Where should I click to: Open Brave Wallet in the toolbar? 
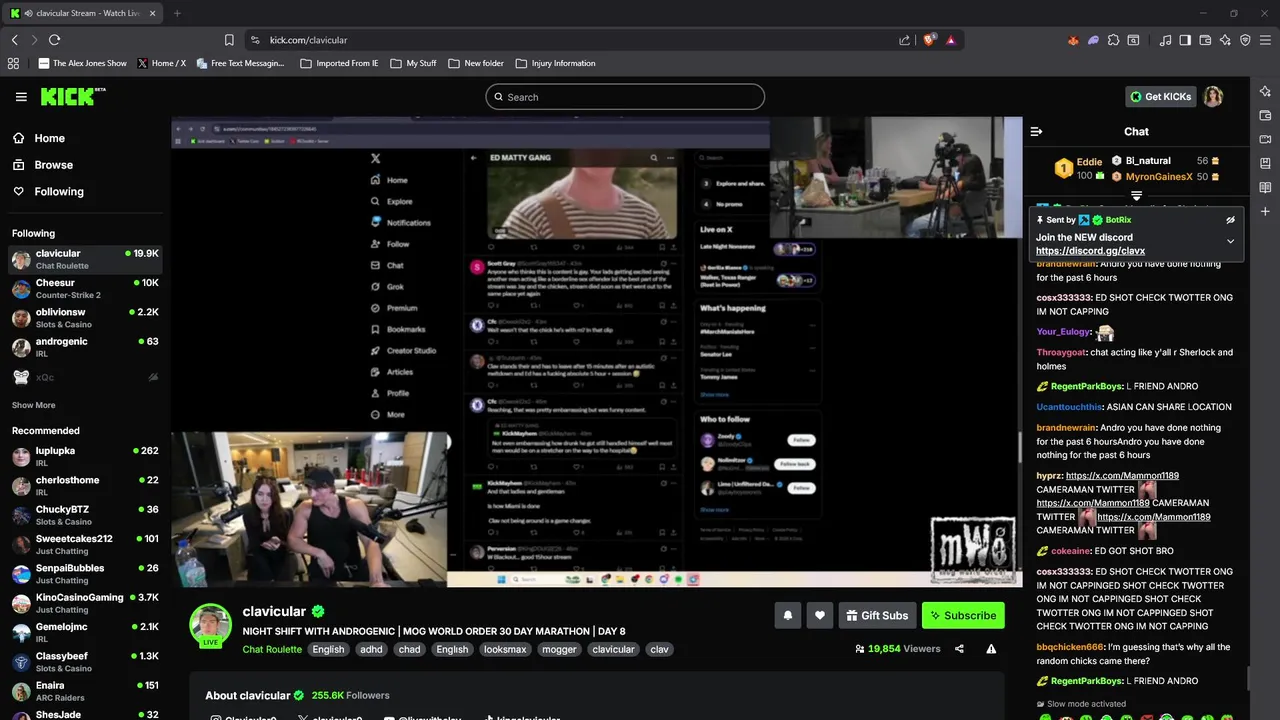(1205, 40)
